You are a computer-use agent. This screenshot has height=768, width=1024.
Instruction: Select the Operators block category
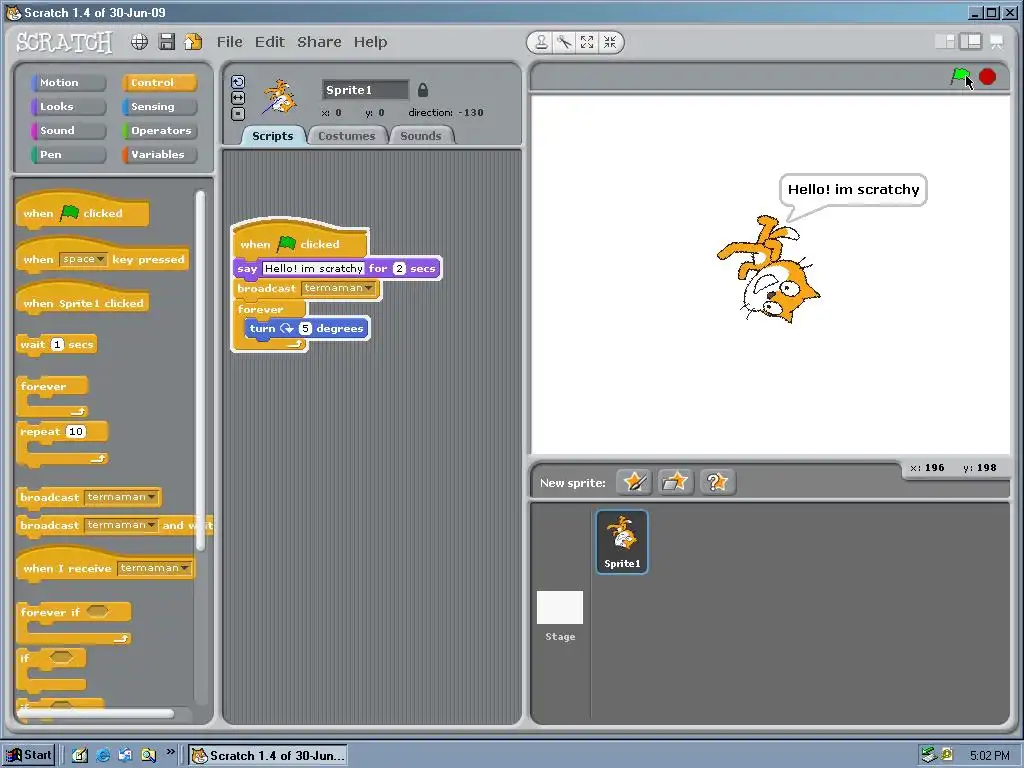pyautogui.click(x=159, y=131)
